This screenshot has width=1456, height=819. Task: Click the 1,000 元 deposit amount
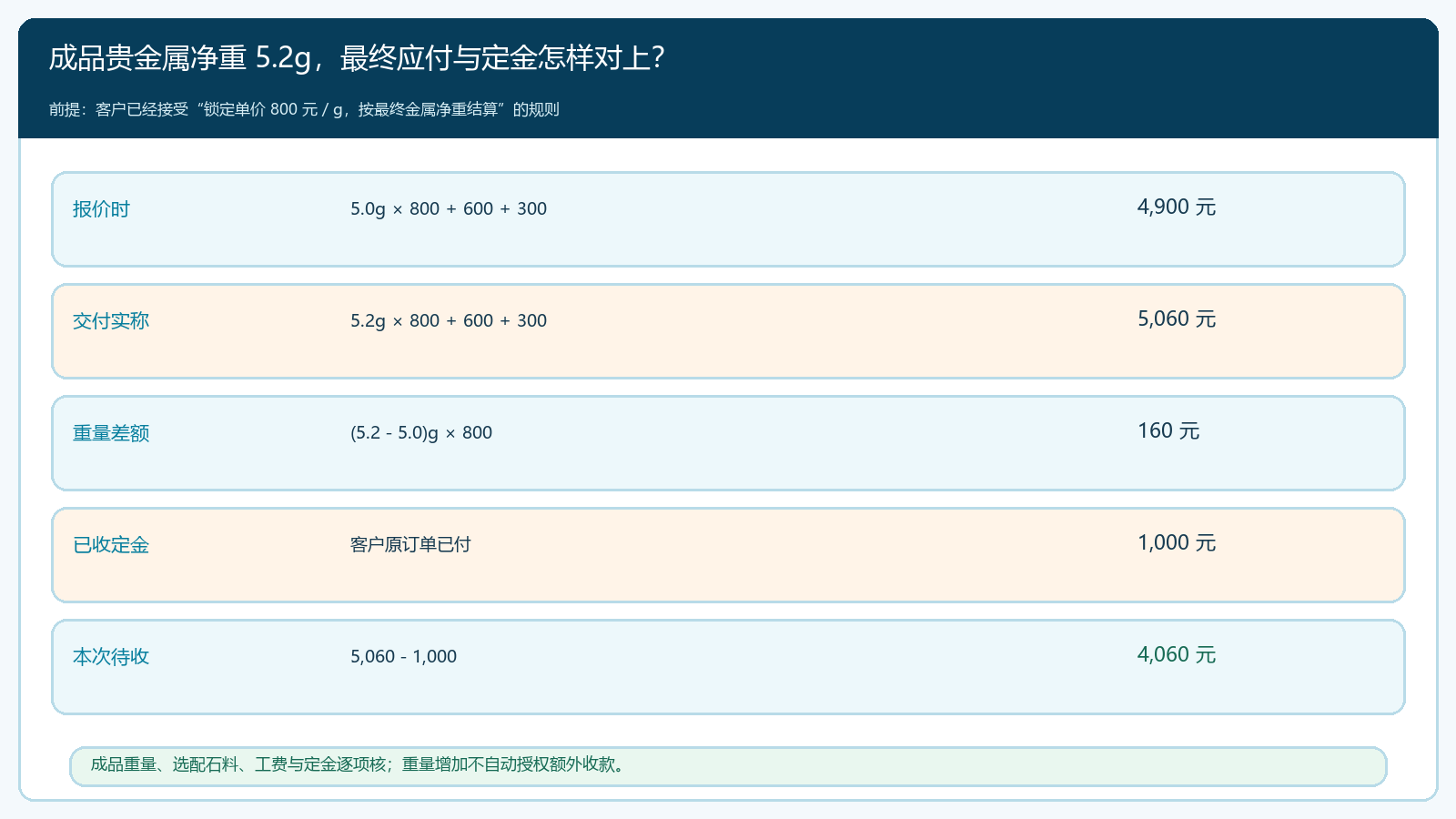(x=1177, y=542)
